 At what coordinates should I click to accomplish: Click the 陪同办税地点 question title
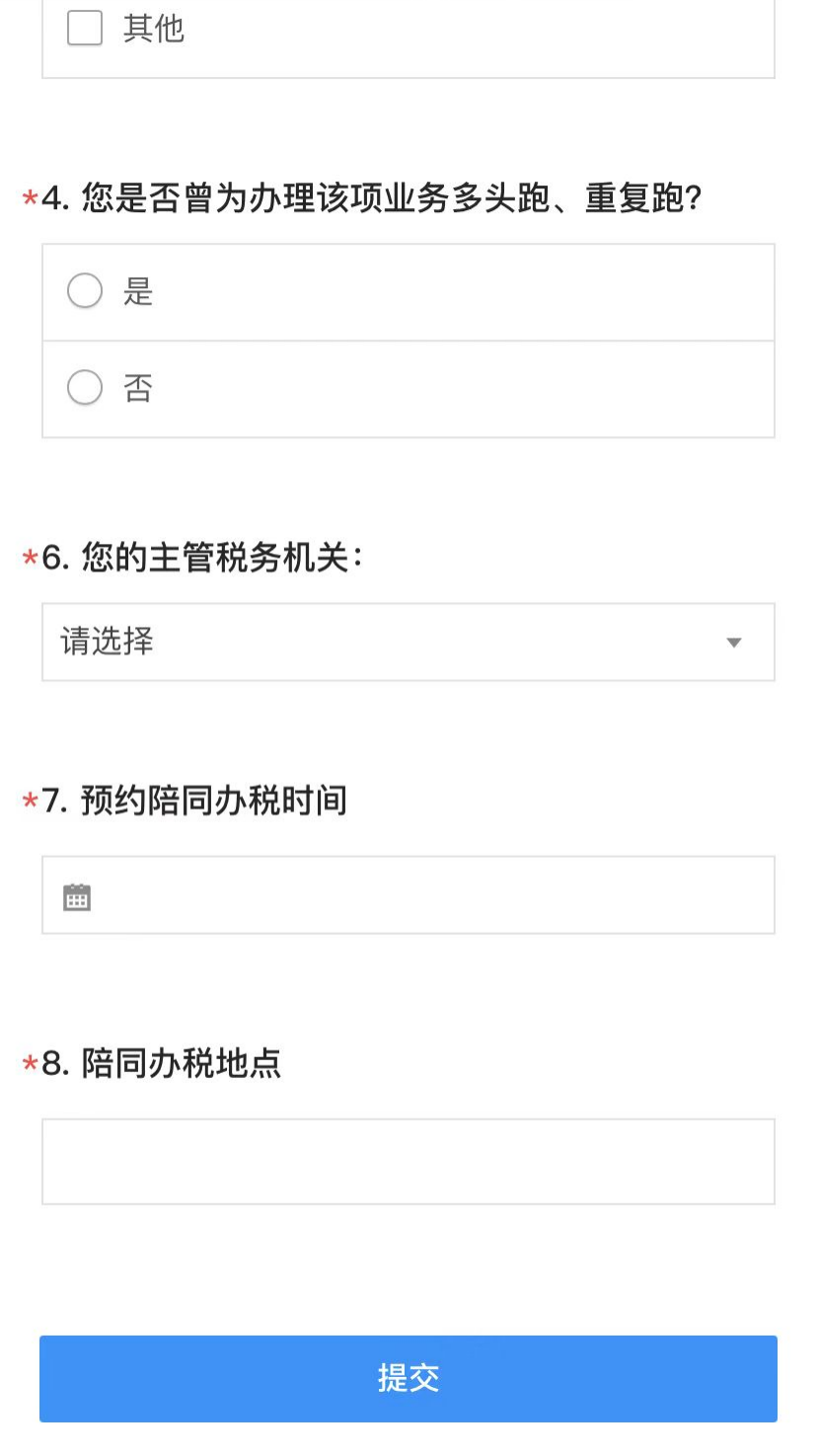162,1063
